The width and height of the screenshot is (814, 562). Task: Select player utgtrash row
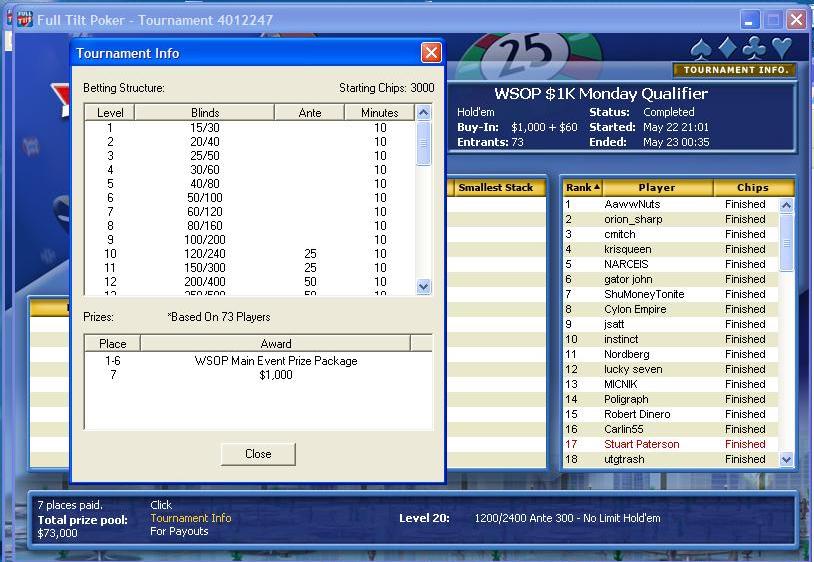point(671,460)
